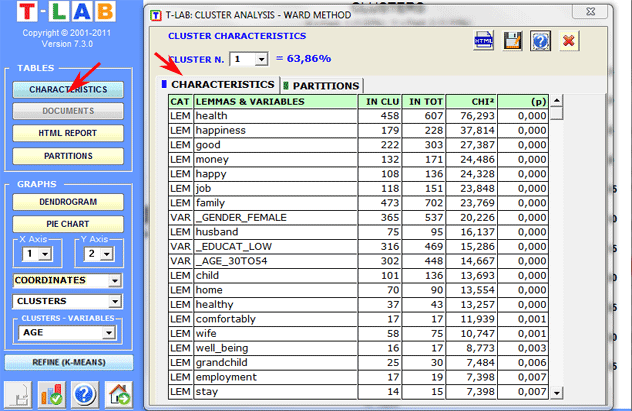
Task: Close the Cluster Analysis window
Action: (590, 11)
